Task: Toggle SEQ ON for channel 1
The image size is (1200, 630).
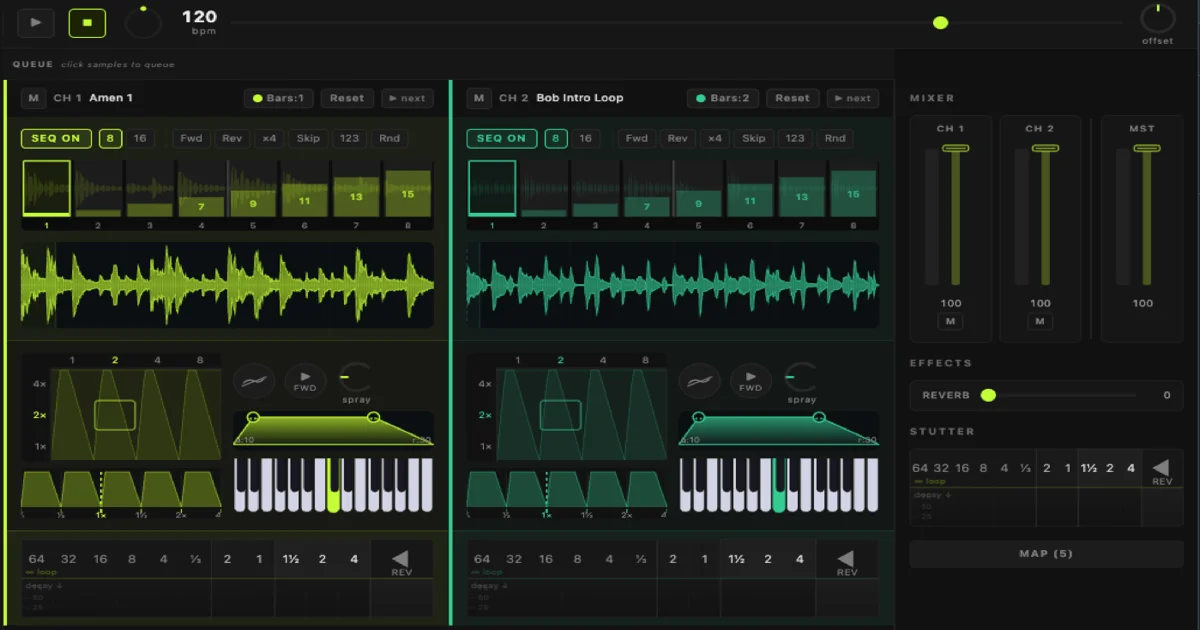Action: tap(55, 138)
